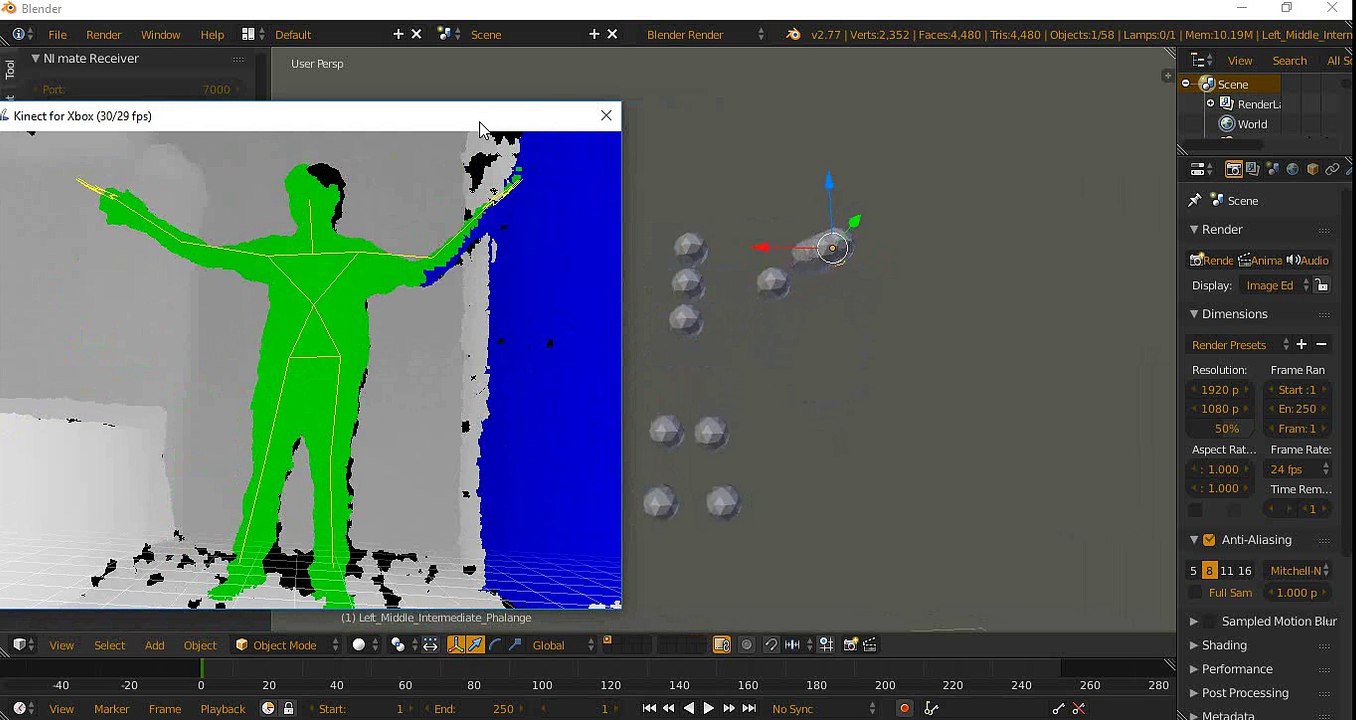Toggle proportional editing circle icon
The height and width of the screenshot is (720, 1356).
[747, 645]
